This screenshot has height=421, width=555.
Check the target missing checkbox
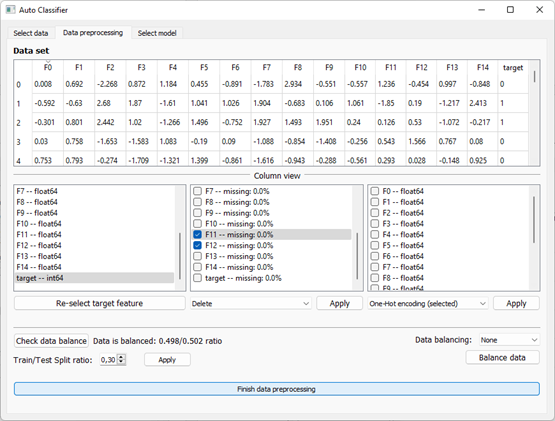pyautogui.click(x=198, y=278)
